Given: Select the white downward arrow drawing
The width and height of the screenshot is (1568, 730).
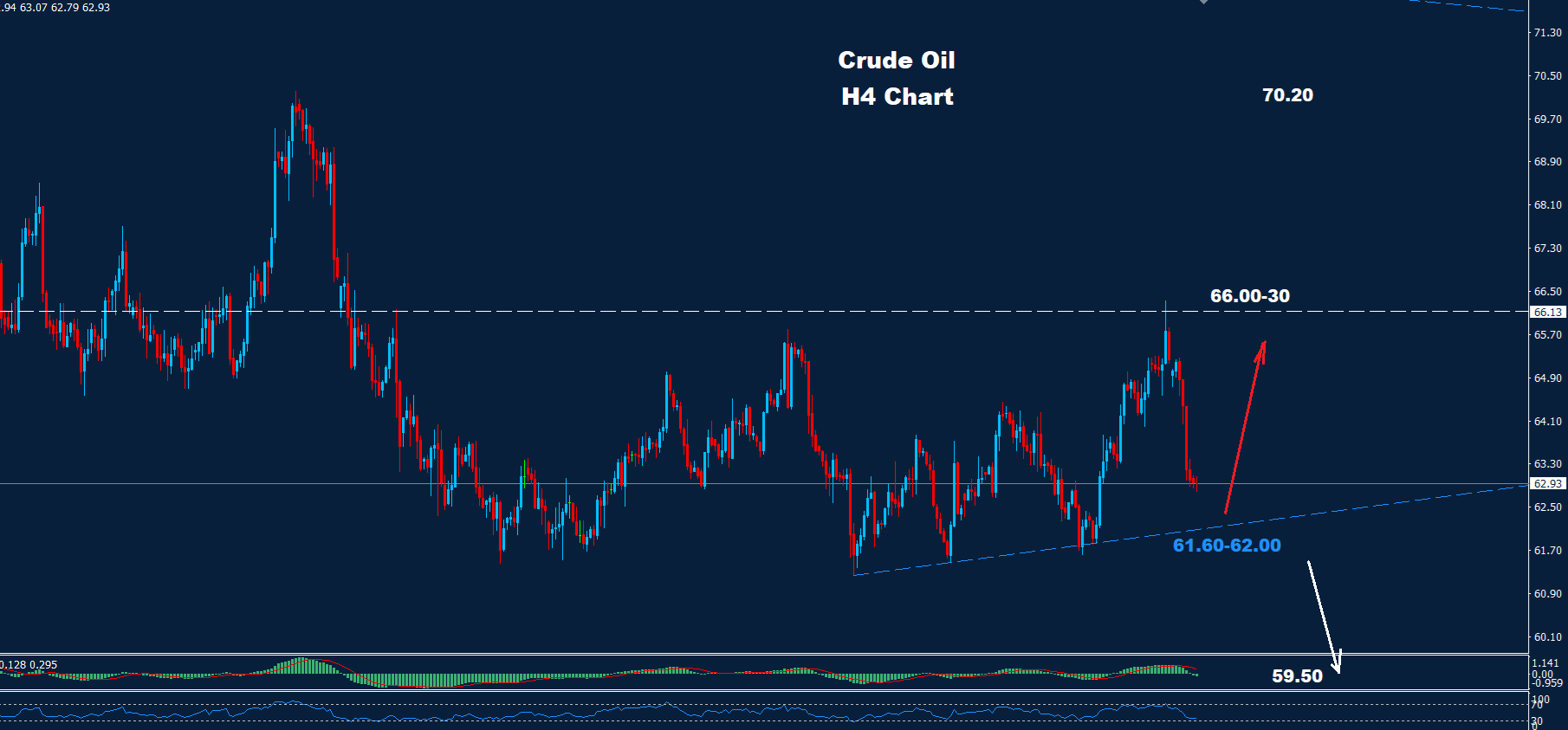Looking at the screenshot, I should point(1324,617).
